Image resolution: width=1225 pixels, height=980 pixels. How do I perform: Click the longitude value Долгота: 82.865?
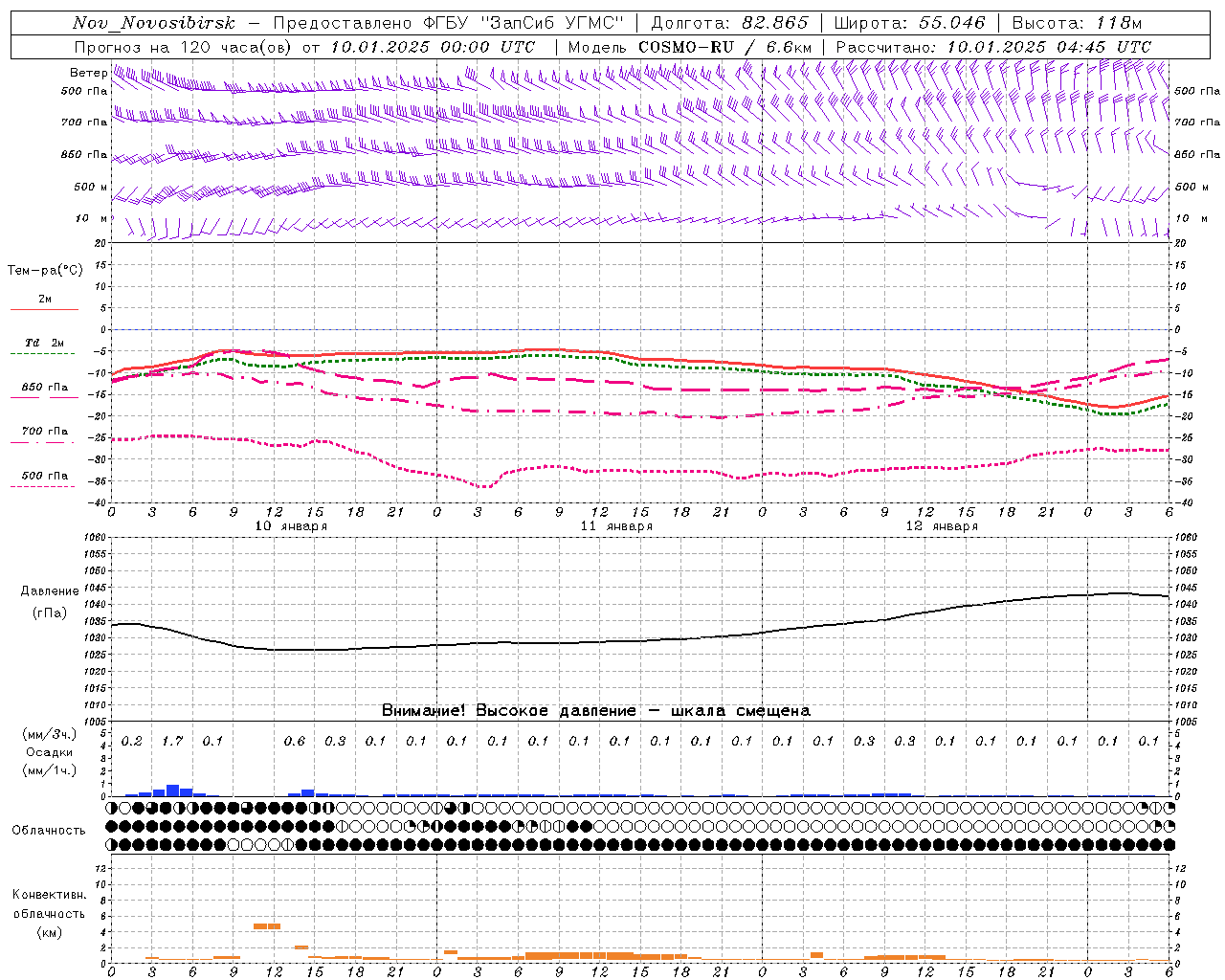[x=729, y=23]
